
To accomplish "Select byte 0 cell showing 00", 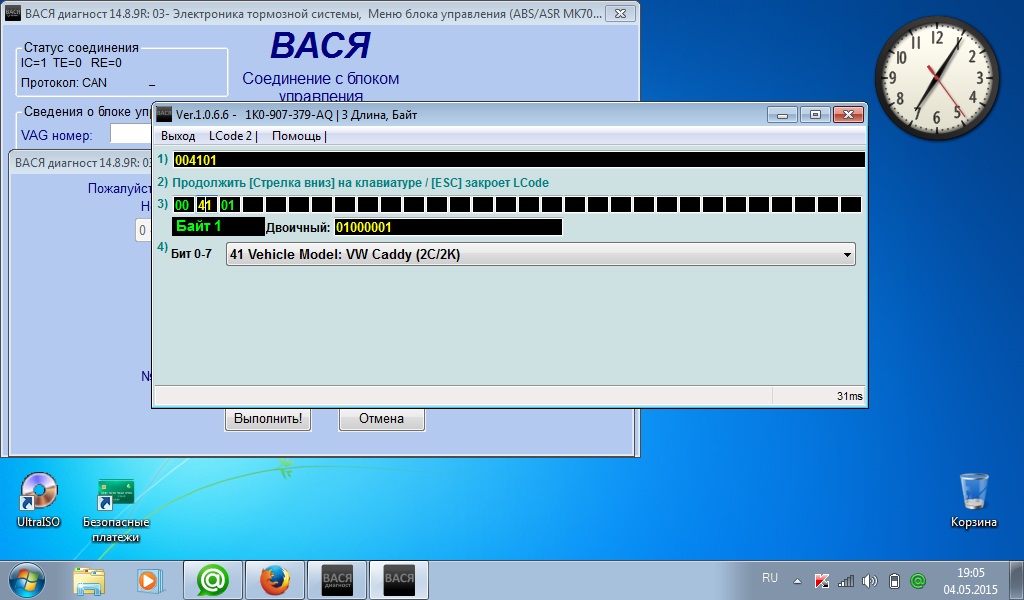I will [x=182, y=205].
